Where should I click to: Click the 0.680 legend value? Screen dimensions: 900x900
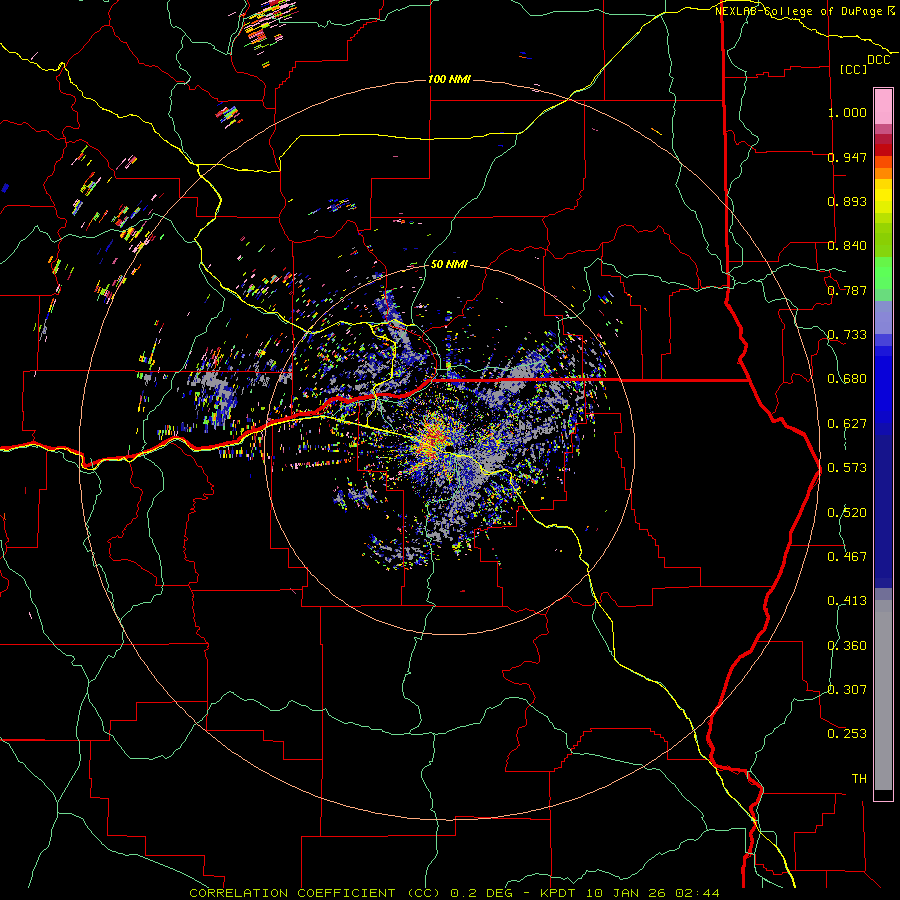click(x=847, y=379)
